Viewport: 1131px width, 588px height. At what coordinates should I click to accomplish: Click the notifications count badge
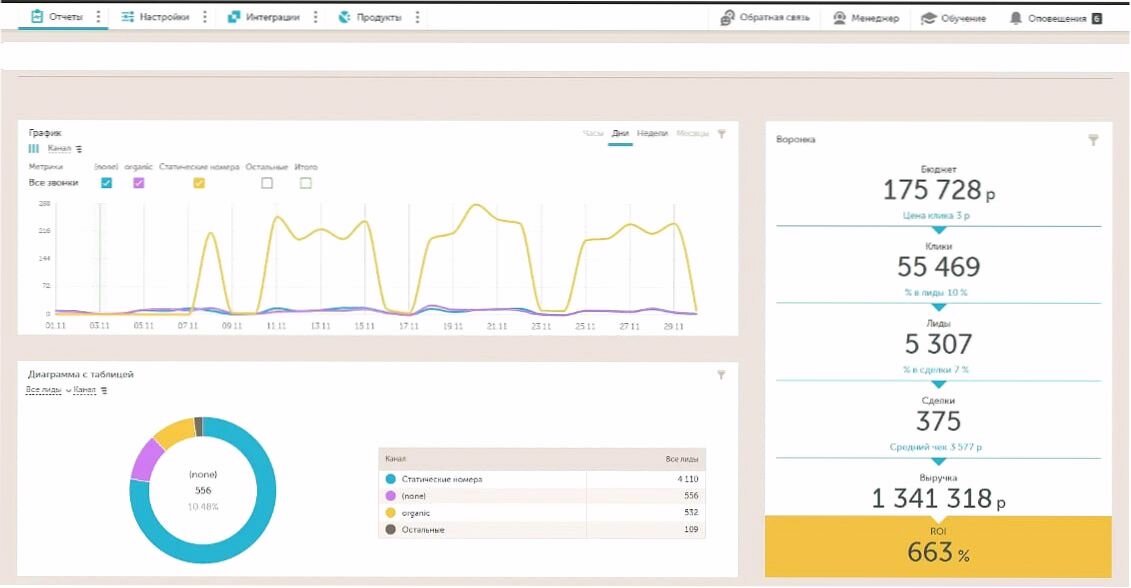pyautogui.click(x=1097, y=19)
